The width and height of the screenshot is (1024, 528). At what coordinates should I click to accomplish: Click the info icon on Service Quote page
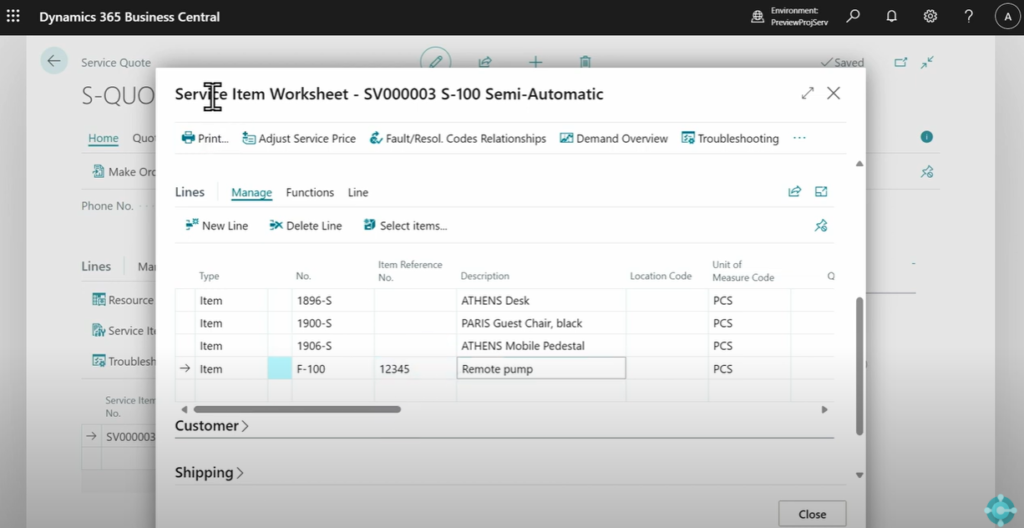(x=927, y=137)
